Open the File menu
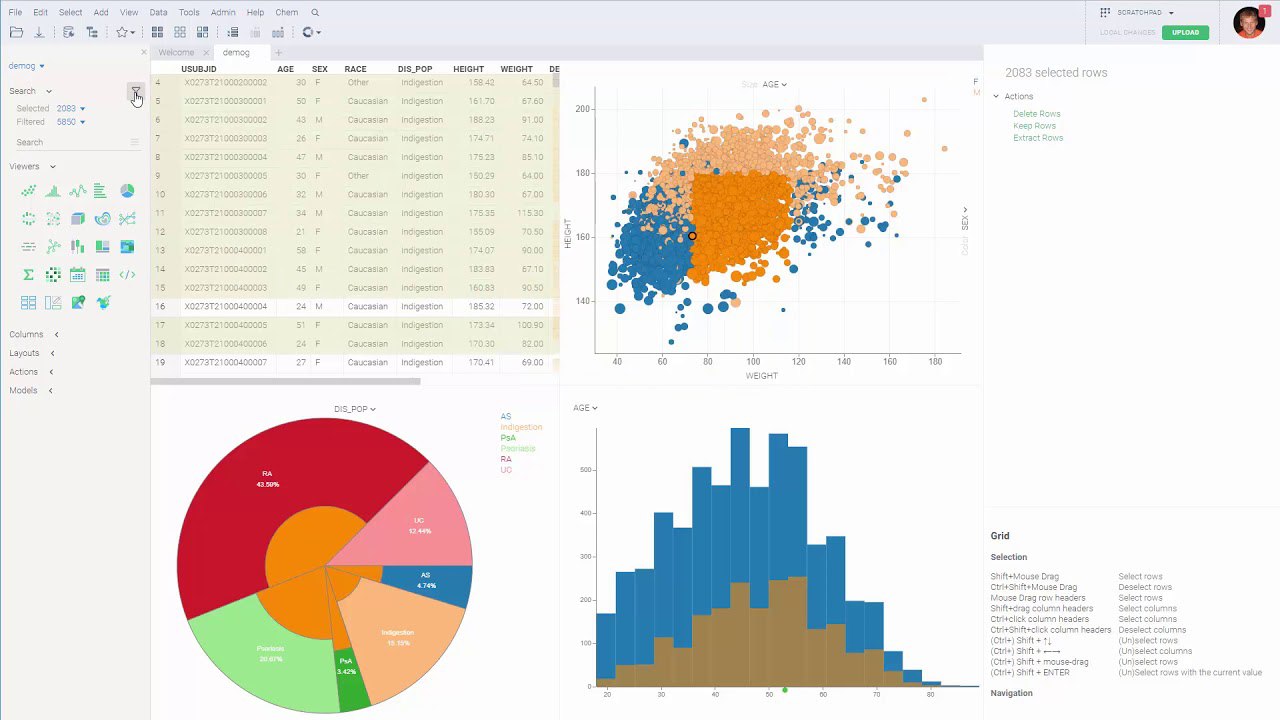This screenshot has width=1280, height=720. pos(15,13)
